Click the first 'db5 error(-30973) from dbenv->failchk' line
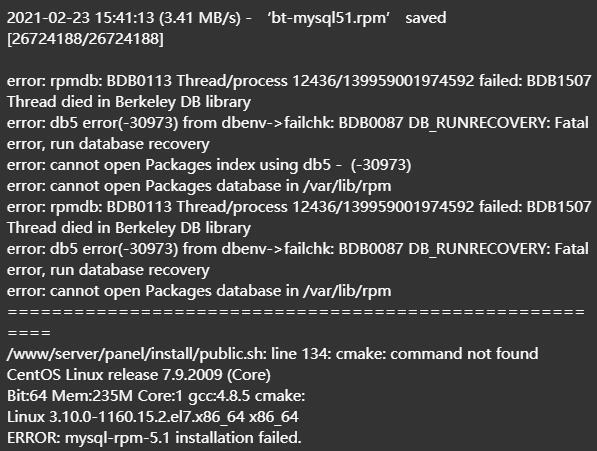The image size is (597, 451). click(x=298, y=123)
